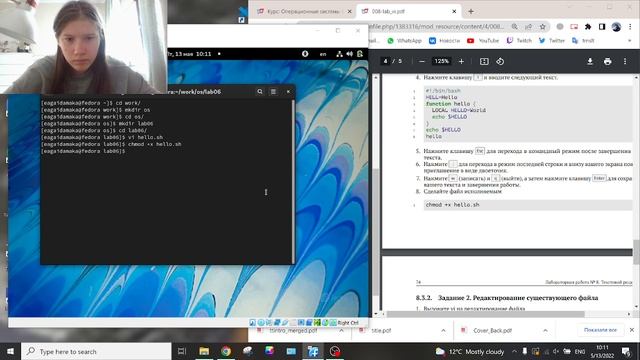Click the Windows Start button

tap(10, 351)
